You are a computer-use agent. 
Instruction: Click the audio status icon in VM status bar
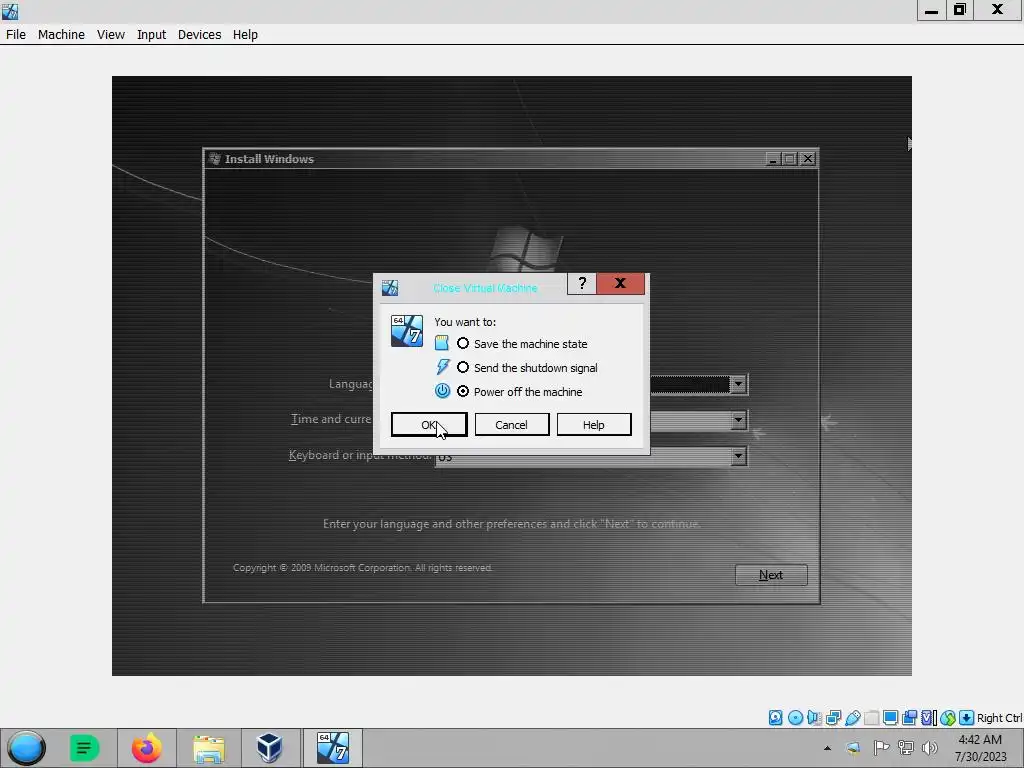[x=814, y=718]
